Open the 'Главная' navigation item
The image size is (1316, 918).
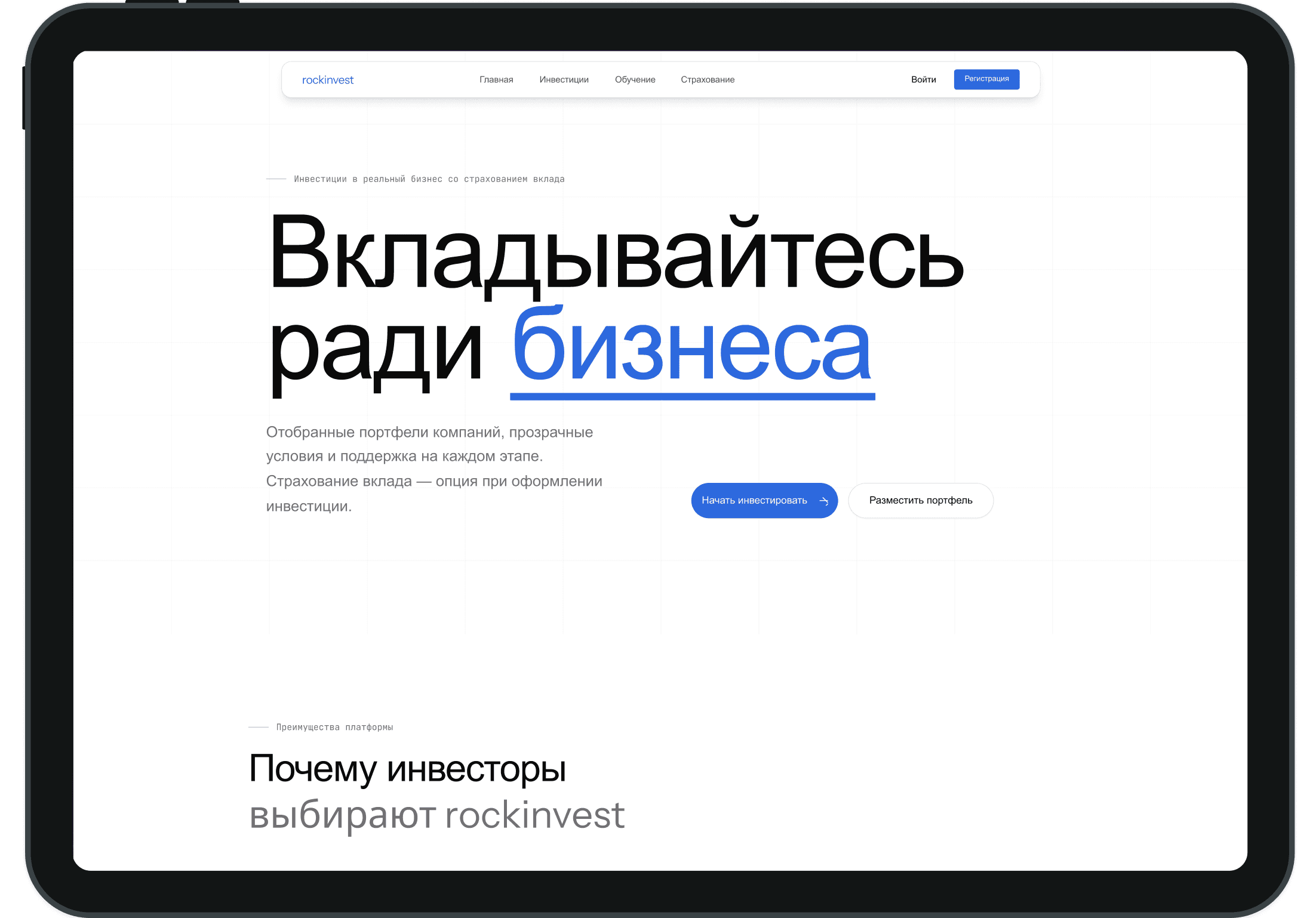click(496, 79)
